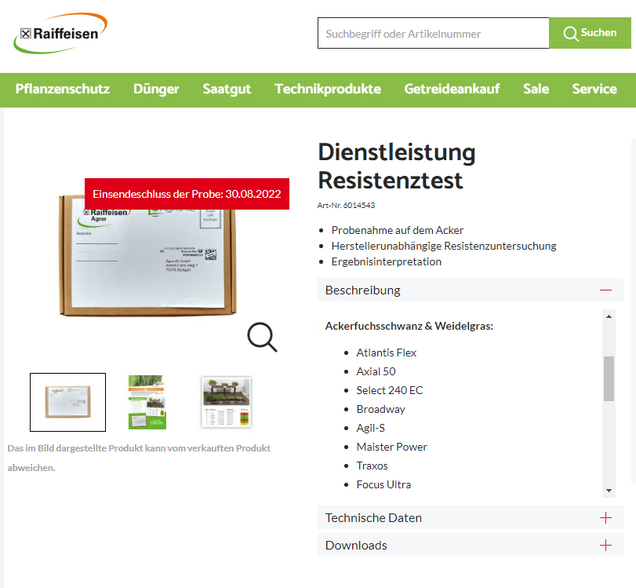Collapse Beschreibung using the minus icon

pyautogui.click(x=606, y=290)
